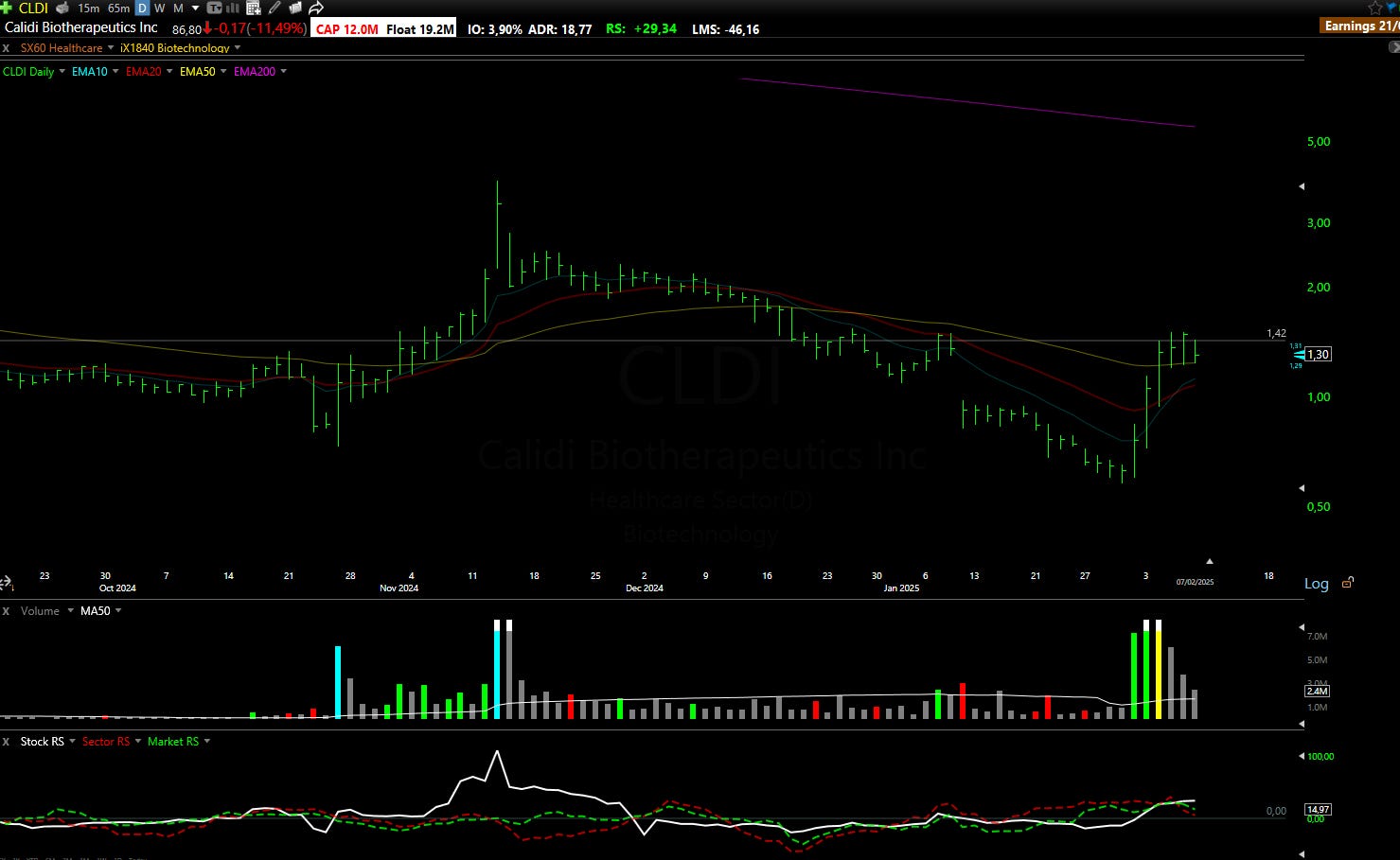Click the Nov 2024 time axis label
Viewport: 1400px width, 860px height.
399,588
